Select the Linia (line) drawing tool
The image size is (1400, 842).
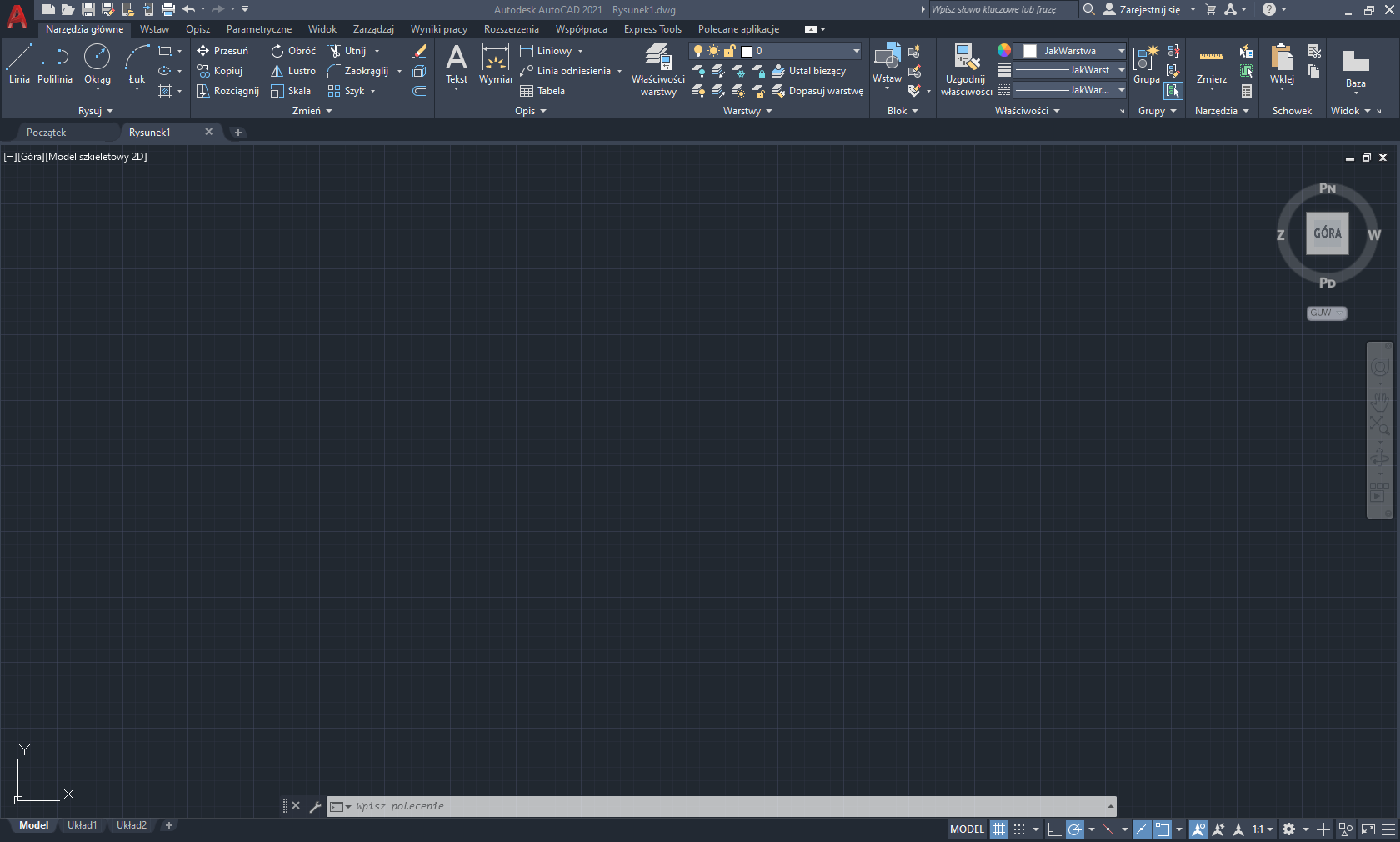coord(19,64)
